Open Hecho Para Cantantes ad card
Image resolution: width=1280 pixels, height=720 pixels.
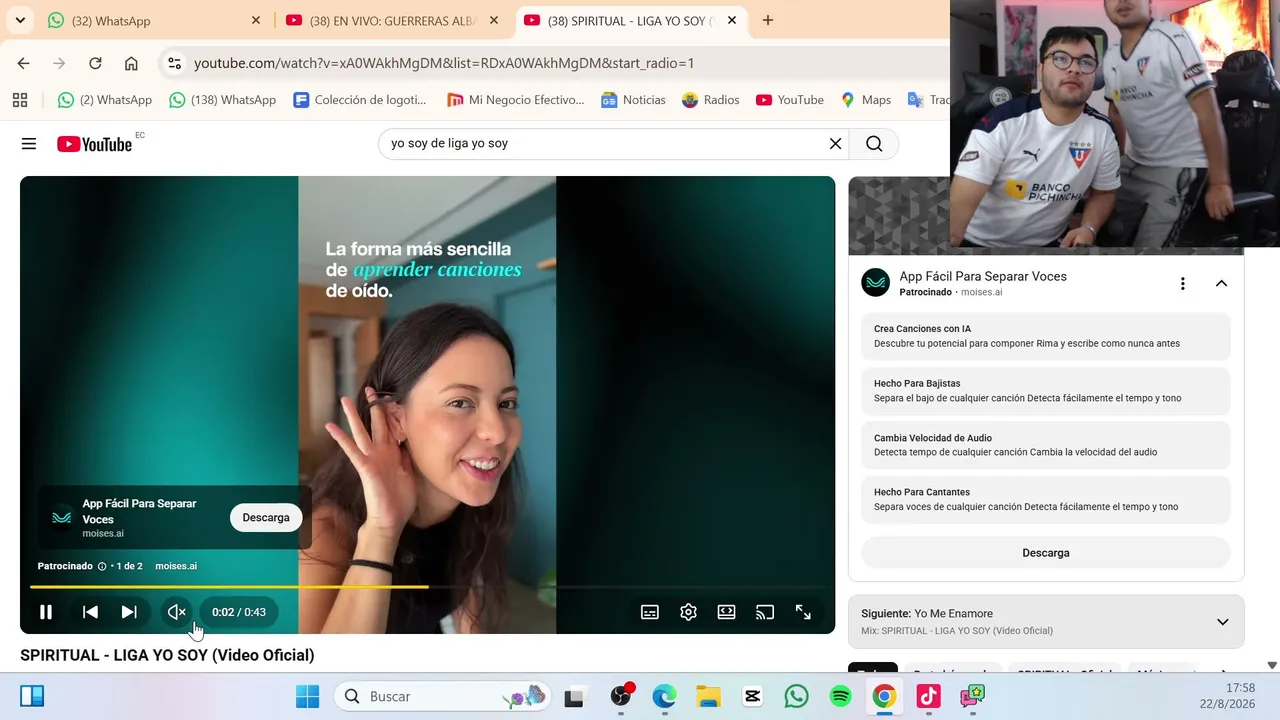[1046, 499]
